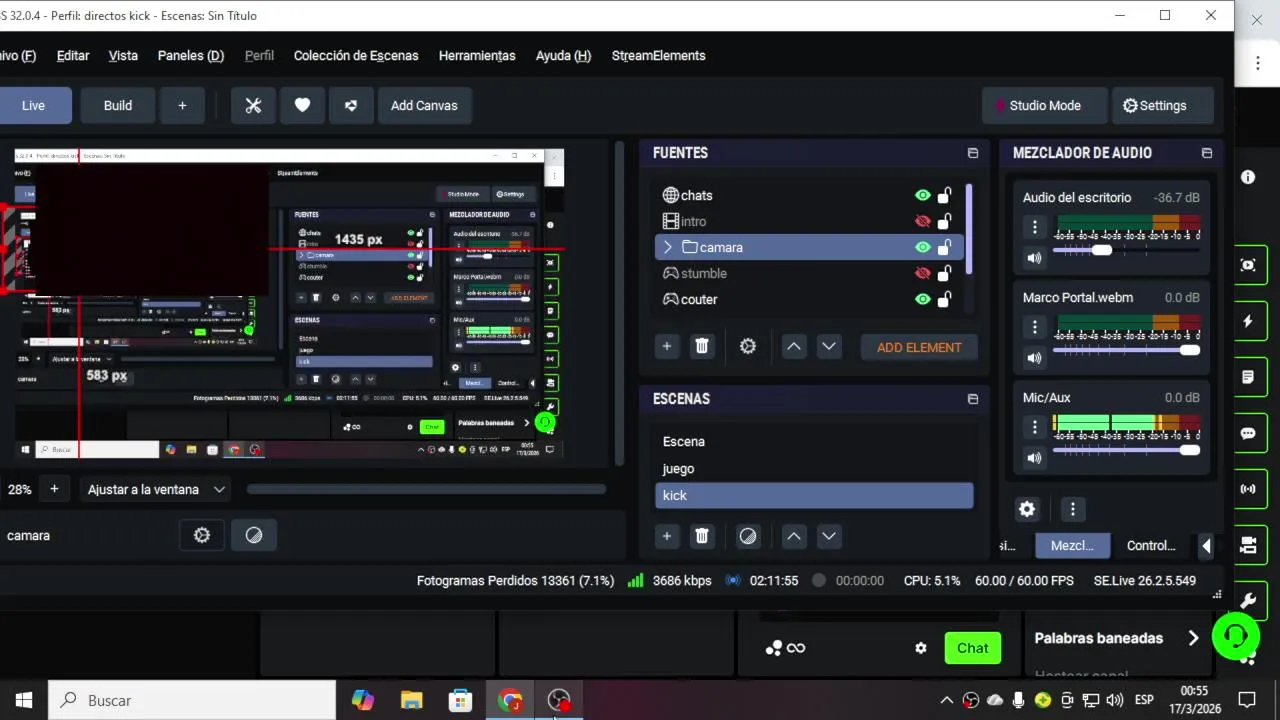Viewport: 1280px width, 720px height.
Task: Move scene up in Escenas
Action: tap(793, 536)
